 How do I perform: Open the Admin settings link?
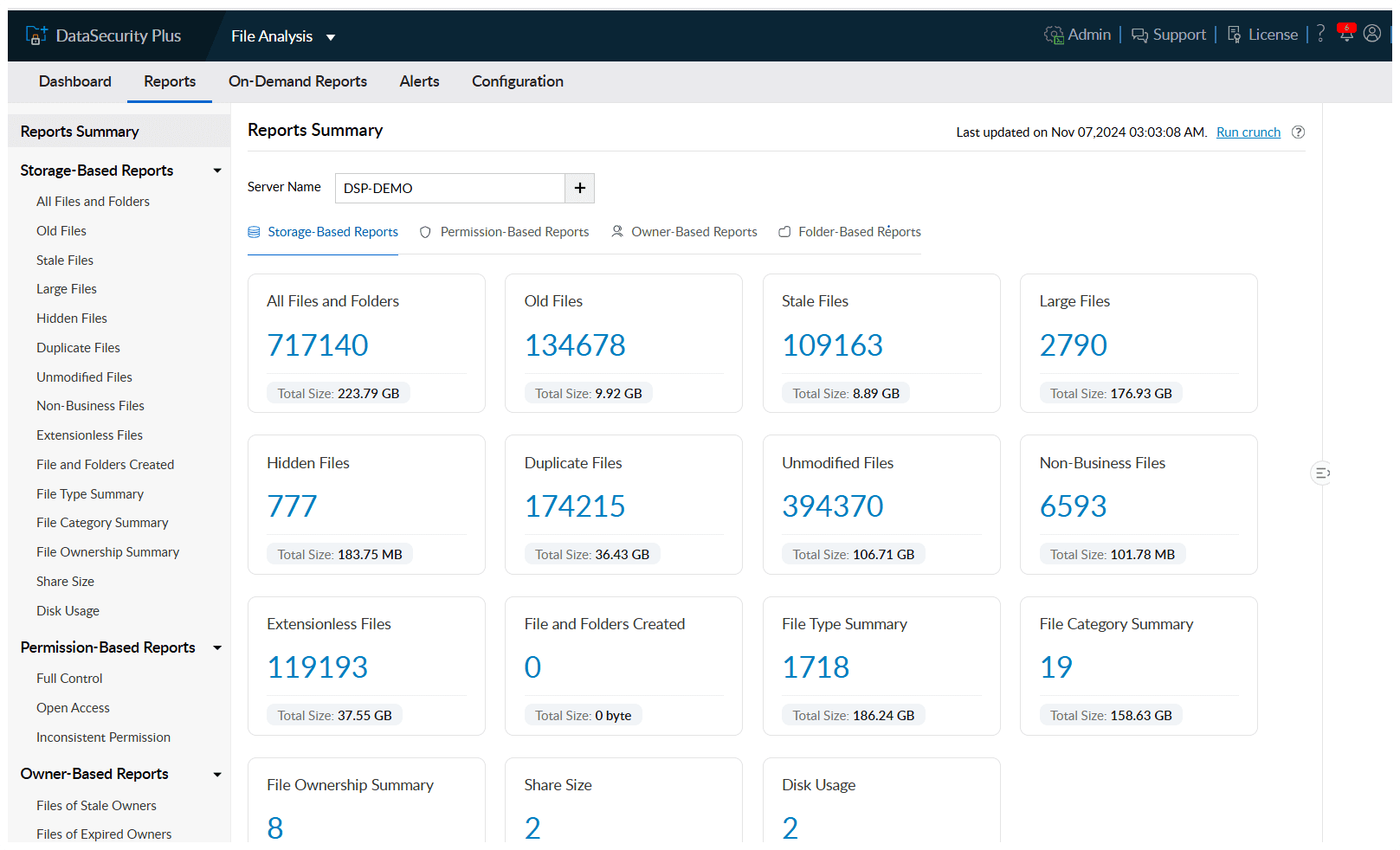(x=1078, y=35)
